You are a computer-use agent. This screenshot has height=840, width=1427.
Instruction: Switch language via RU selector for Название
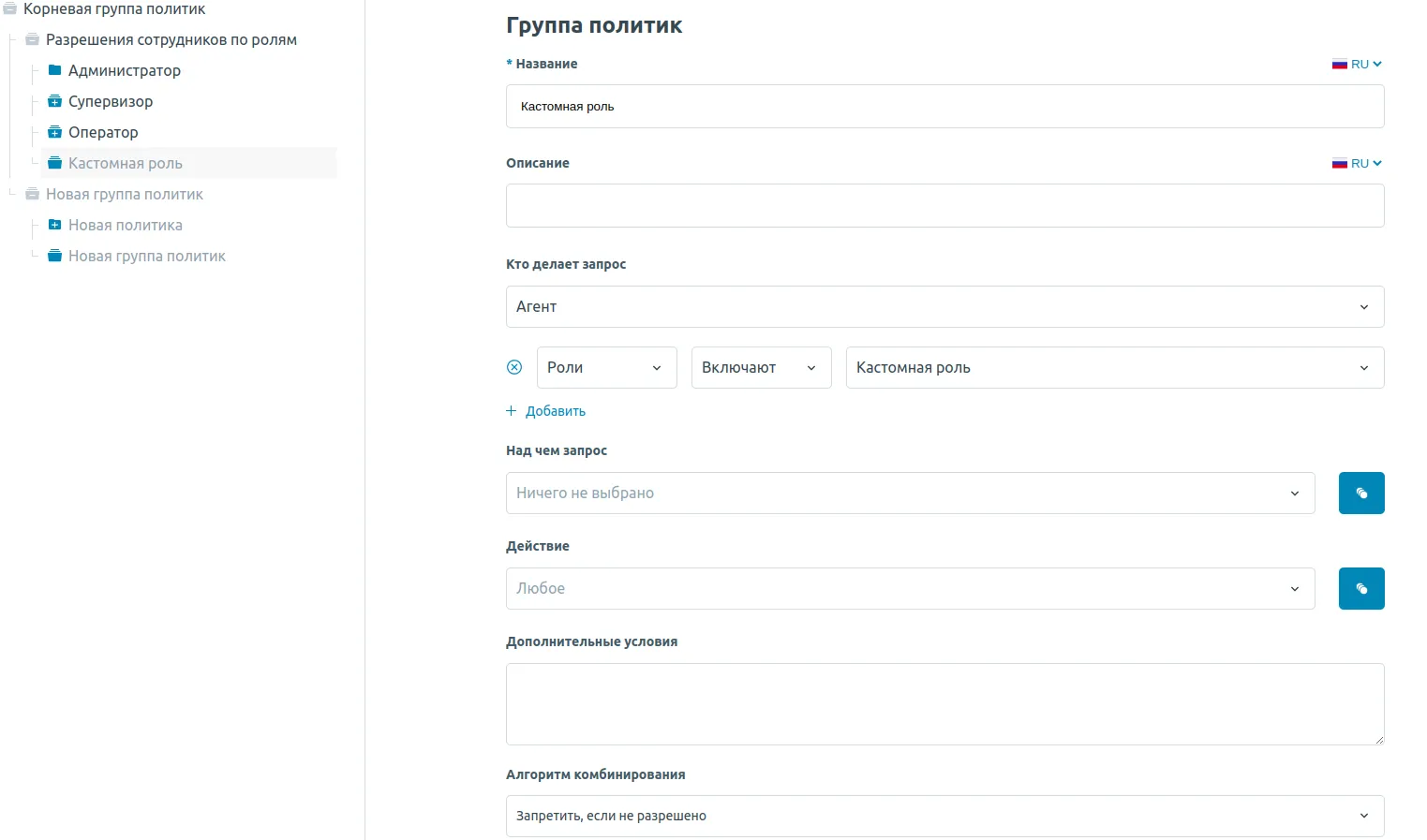coord(1357,64)
